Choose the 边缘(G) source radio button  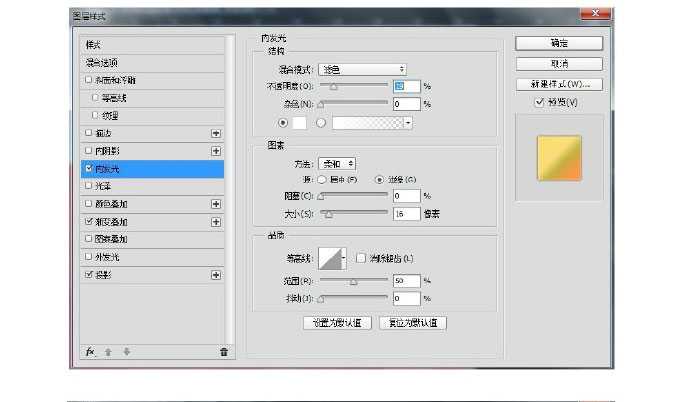pos(379,179)
